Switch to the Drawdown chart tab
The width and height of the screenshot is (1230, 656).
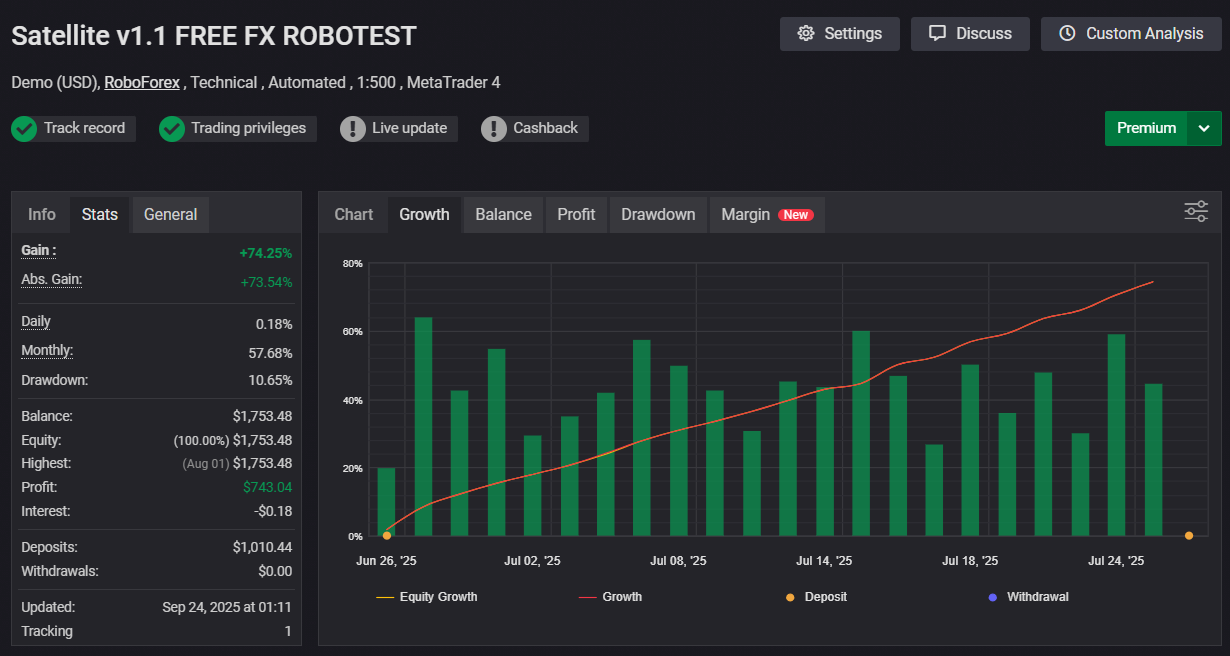coord(658,215)
